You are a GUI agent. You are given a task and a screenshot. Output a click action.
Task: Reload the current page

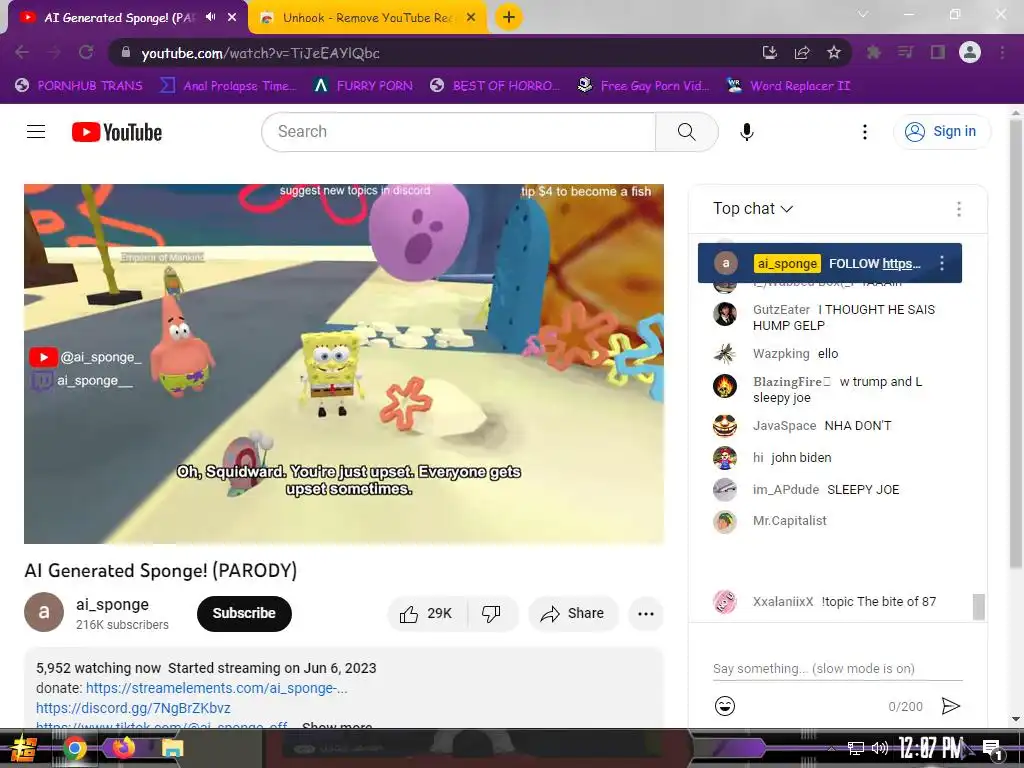pos(86,52)
